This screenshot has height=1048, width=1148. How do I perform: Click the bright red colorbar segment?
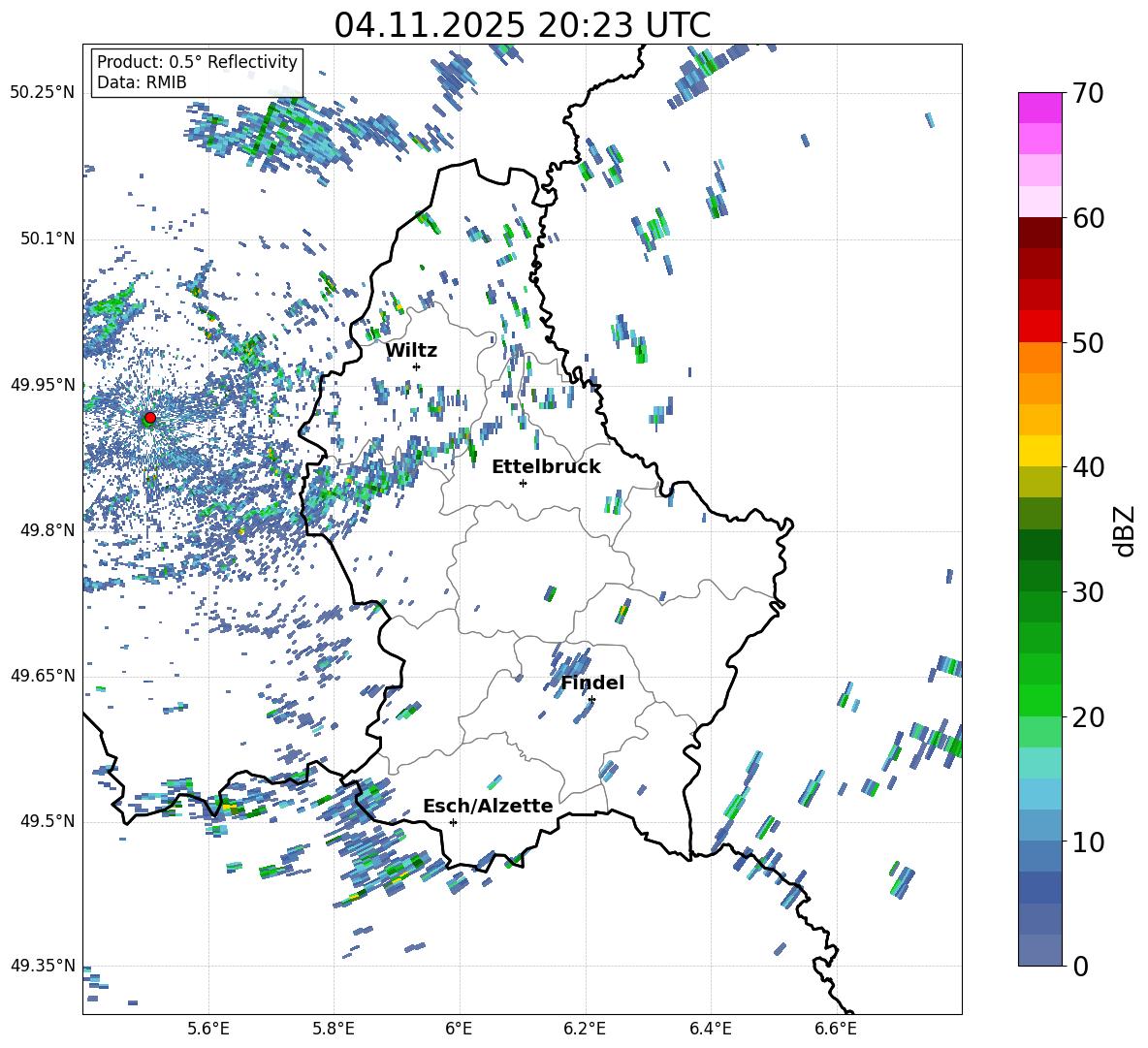pyautogui.click(x=1039, y=327)
